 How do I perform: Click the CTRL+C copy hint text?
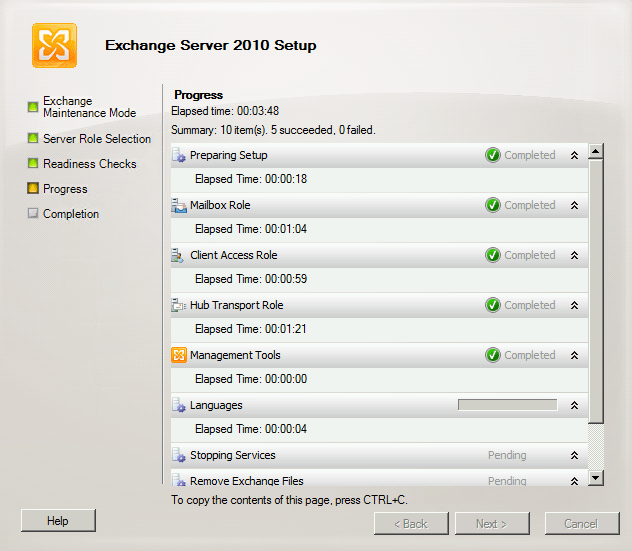point(289,500)
